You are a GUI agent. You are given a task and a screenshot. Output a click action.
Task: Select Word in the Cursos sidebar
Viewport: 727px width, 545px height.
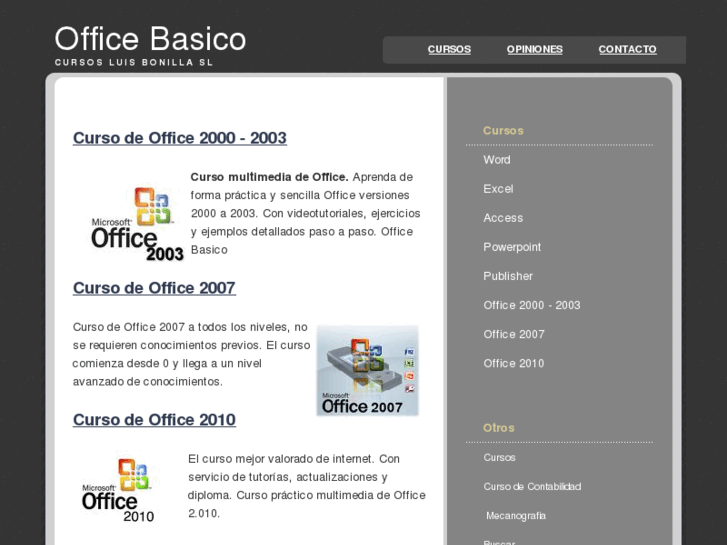pyautogui.click(x=497, y=160)
